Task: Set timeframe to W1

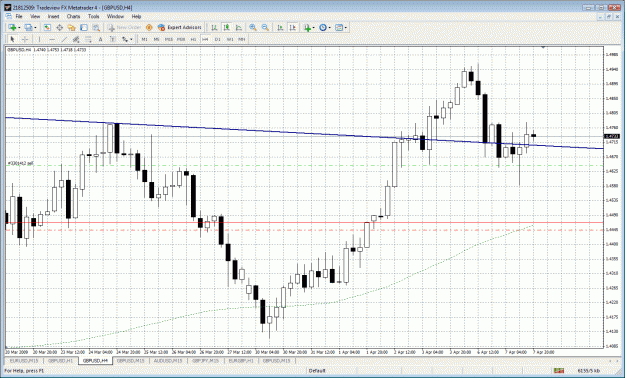Action: pyautogui.click(x=230, y=39)
